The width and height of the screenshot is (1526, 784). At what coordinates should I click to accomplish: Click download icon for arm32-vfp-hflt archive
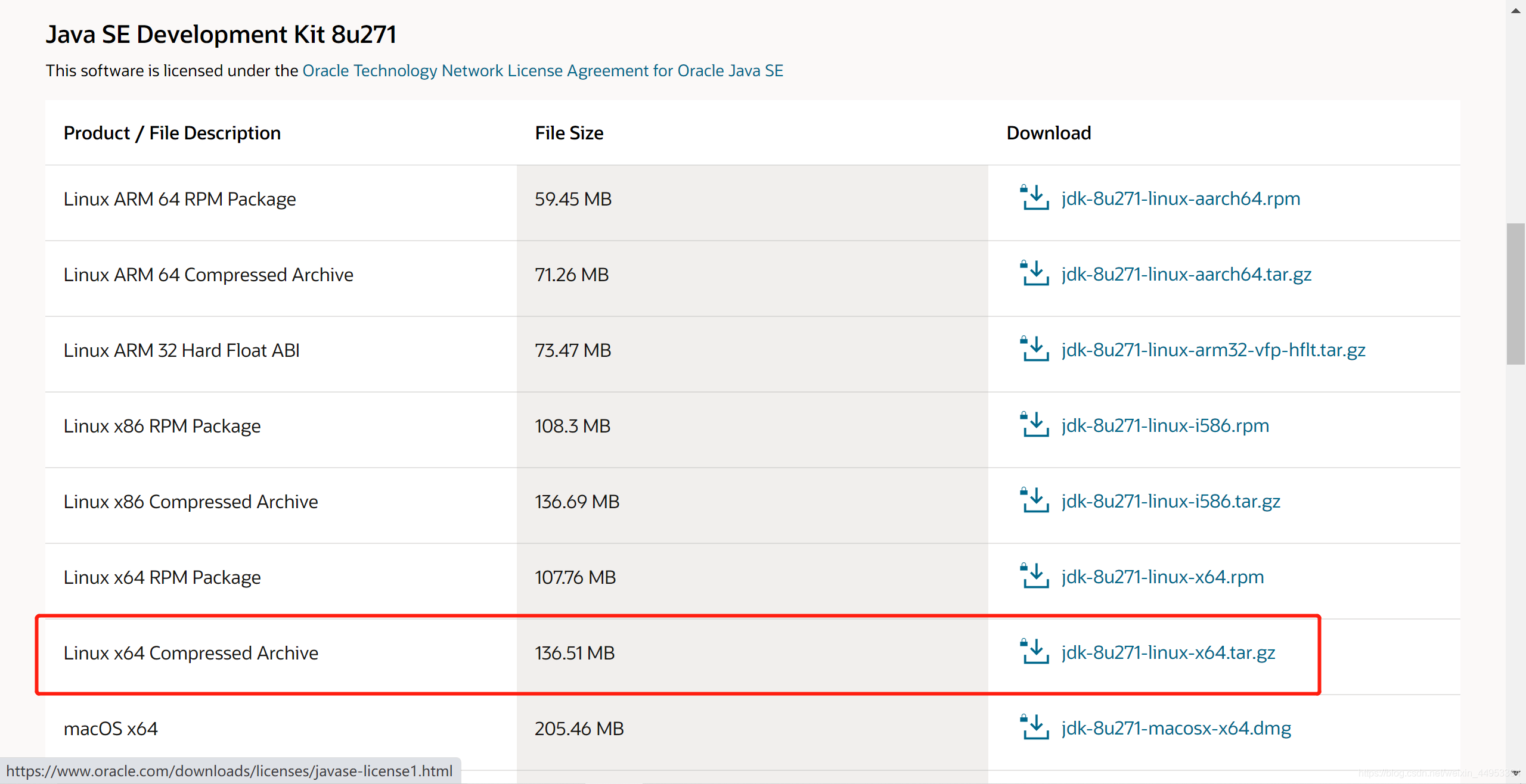pos(1034,349)
